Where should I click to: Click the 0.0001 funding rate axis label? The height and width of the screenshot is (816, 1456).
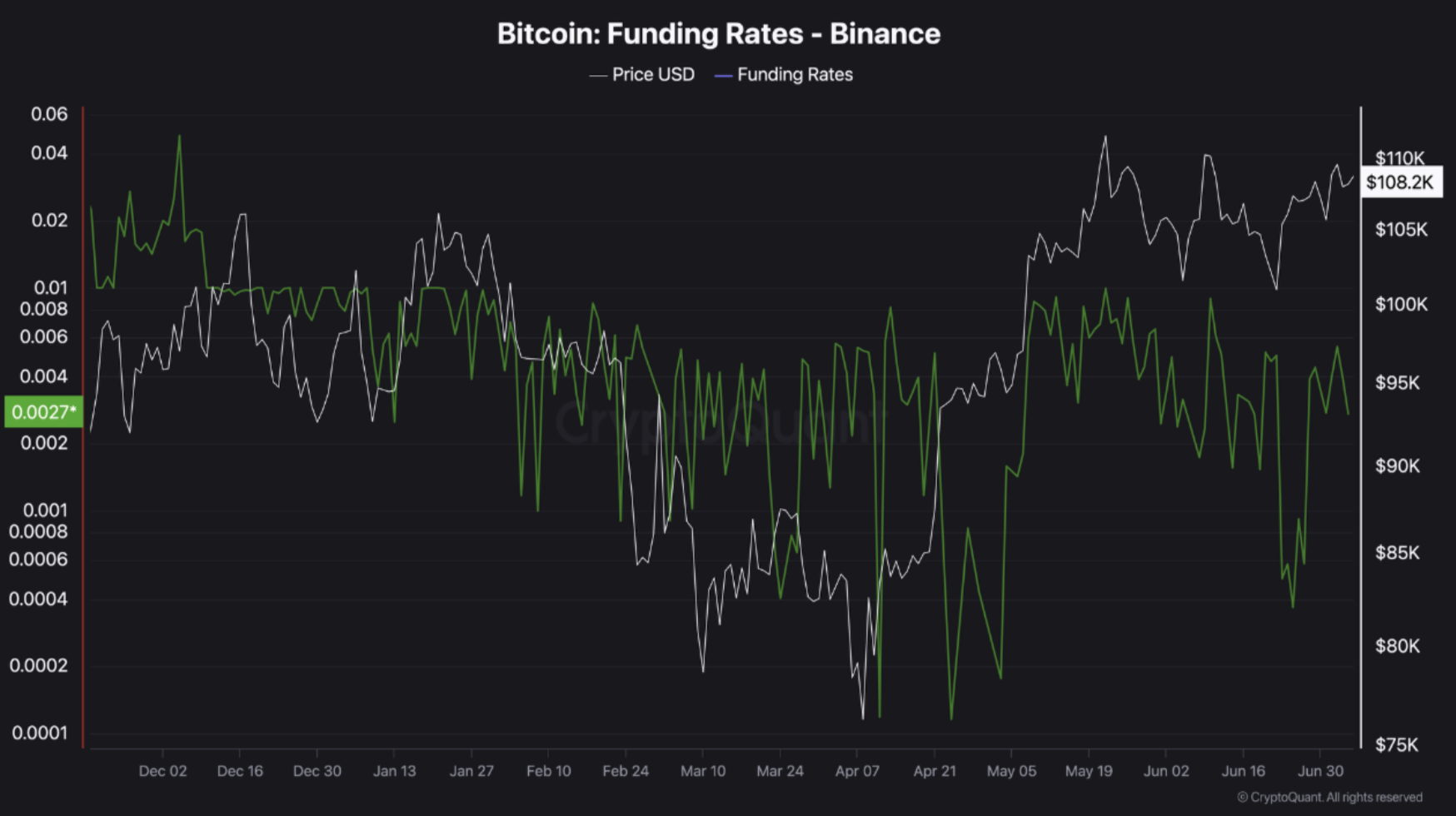click(39, 734)
